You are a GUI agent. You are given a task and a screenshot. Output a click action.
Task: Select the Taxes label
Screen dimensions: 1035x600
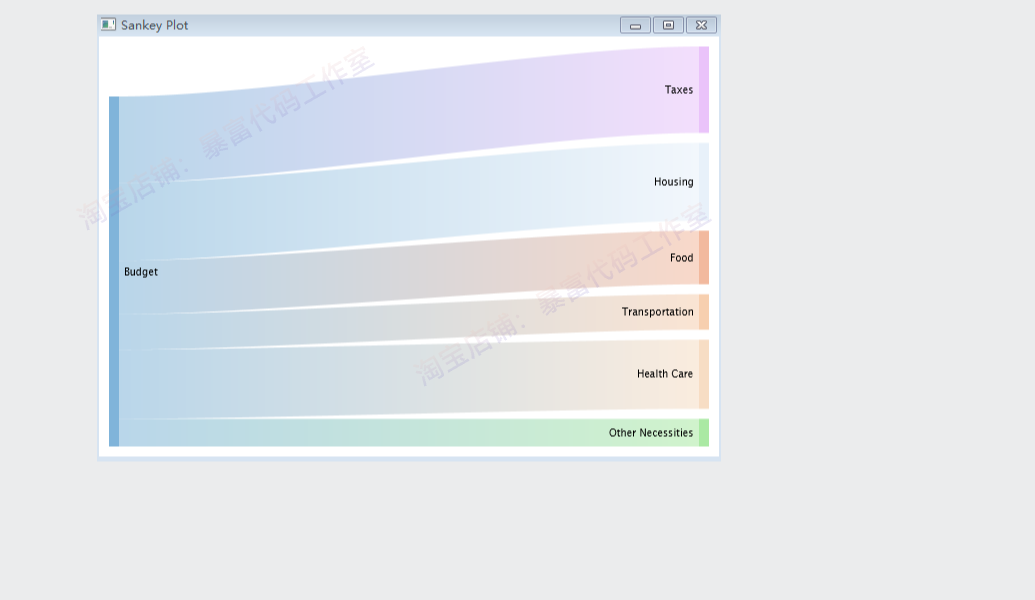(679, 90)
